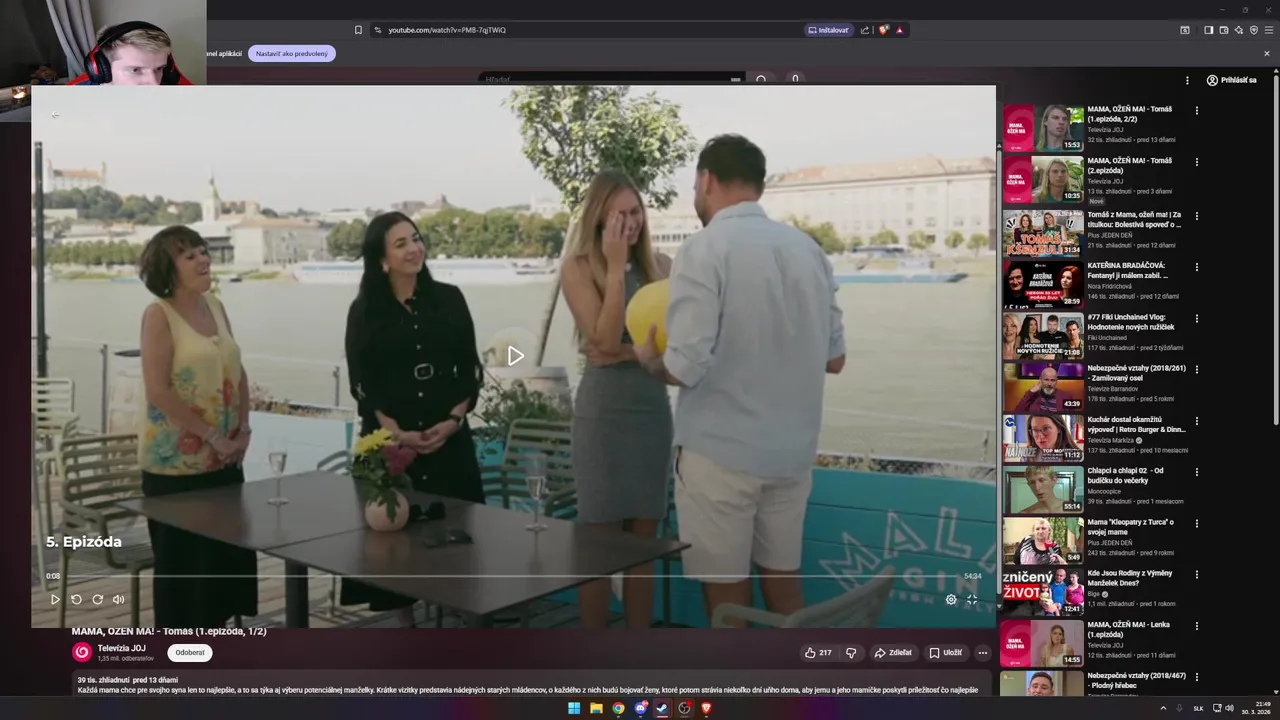The height and width of the screenshot is (720, 1280).
Task: Open MAMA, OŽEŇ MA! - Lenka video
Action: (x=1129, y=629)
